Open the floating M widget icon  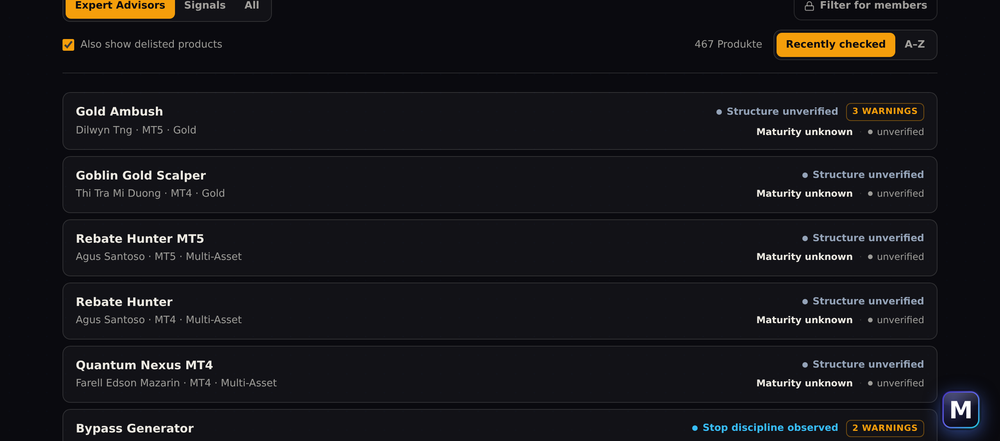[x=960, y=410]
